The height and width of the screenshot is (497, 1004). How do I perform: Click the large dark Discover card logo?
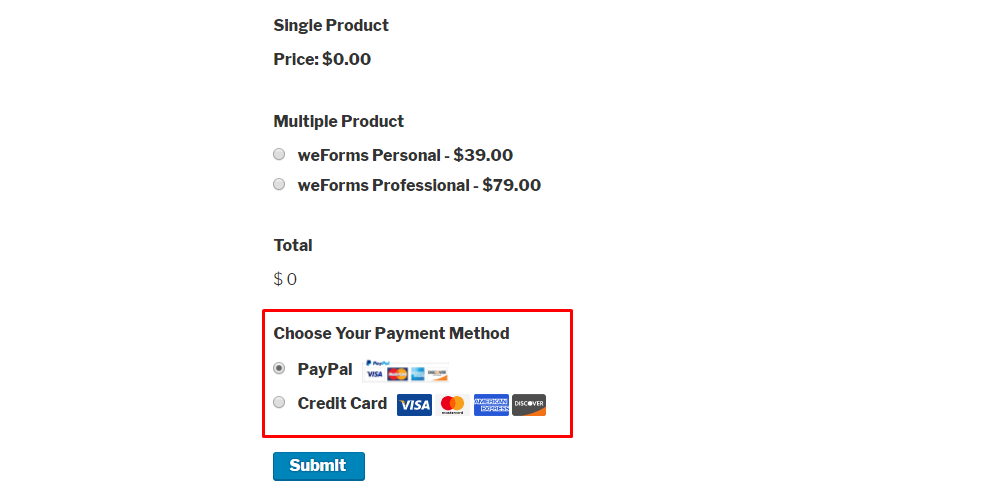point(529,405)
